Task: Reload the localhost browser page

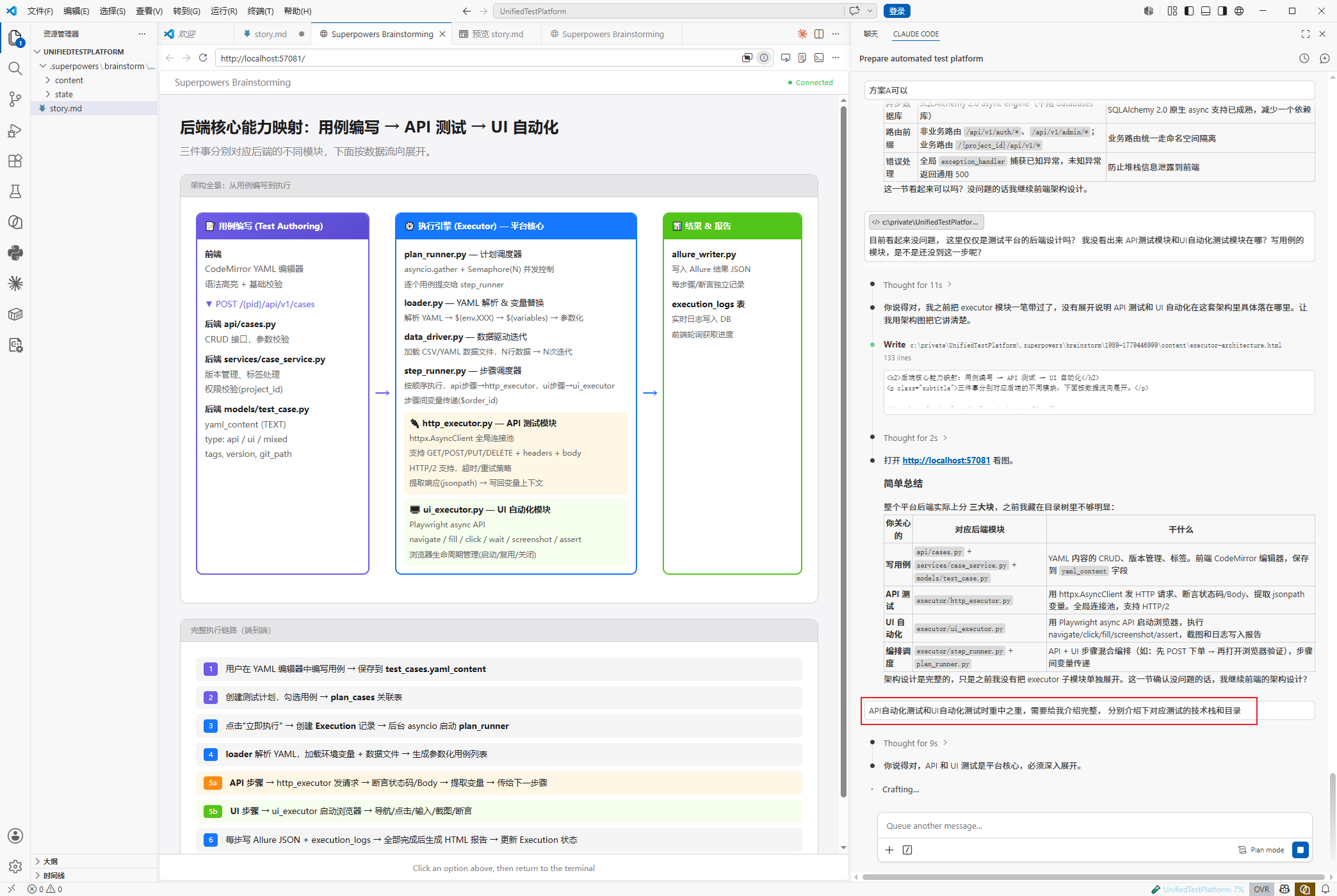Action: 203,58
